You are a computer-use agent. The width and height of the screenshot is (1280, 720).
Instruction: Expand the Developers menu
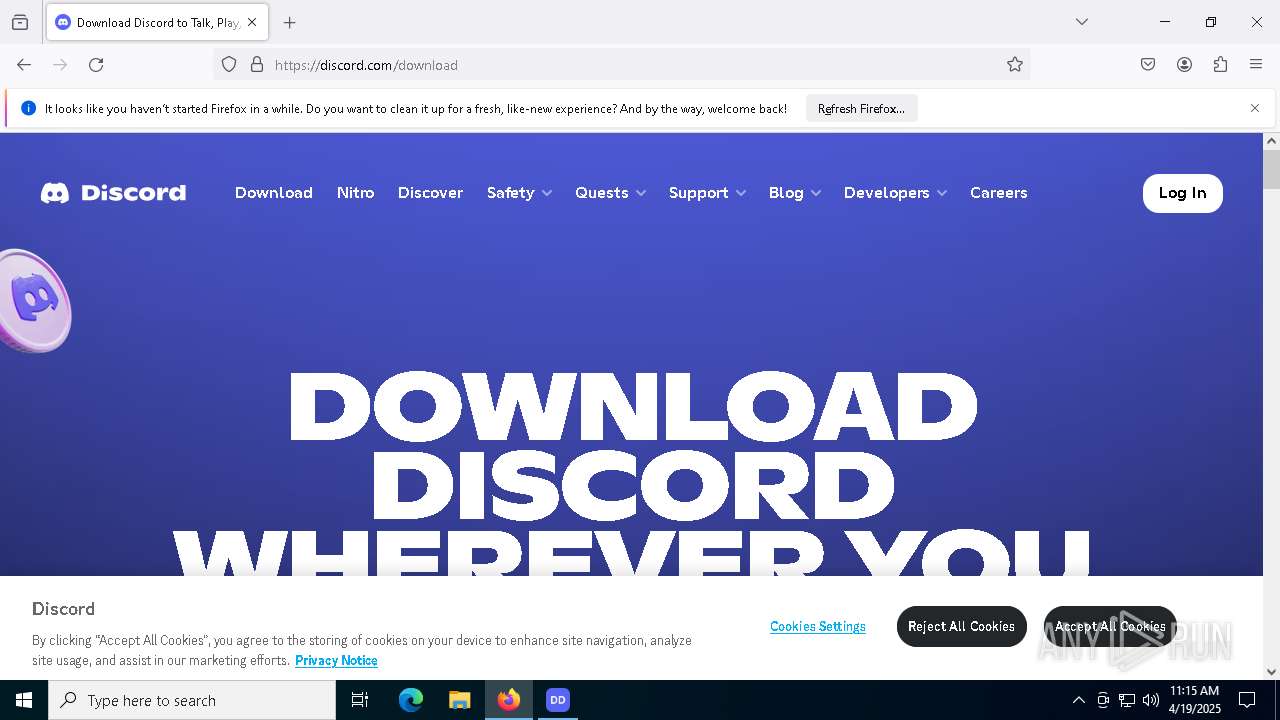[x=895, y=193]
